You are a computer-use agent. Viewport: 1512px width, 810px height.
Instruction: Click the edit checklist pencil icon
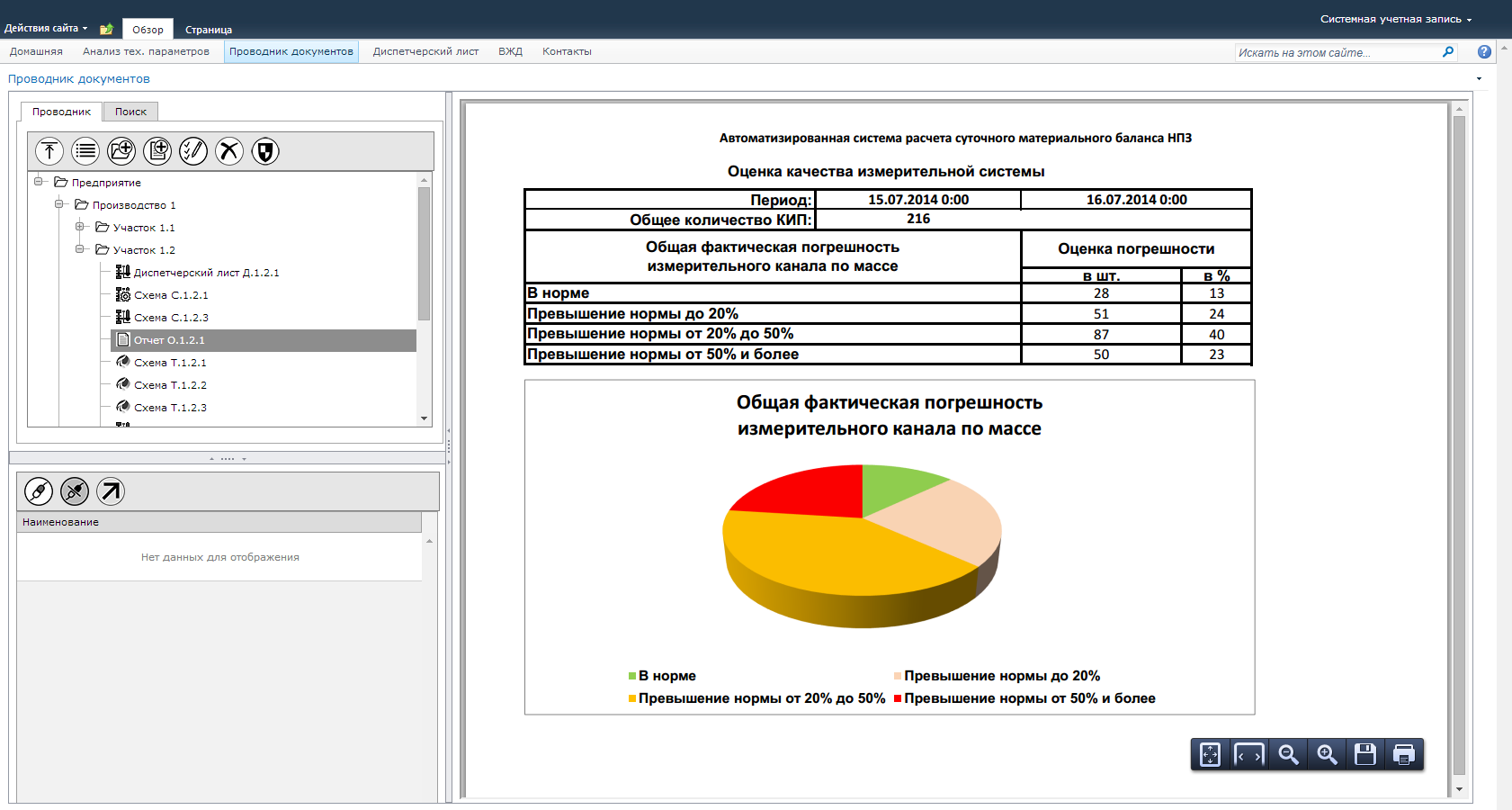tap(193, 150)
